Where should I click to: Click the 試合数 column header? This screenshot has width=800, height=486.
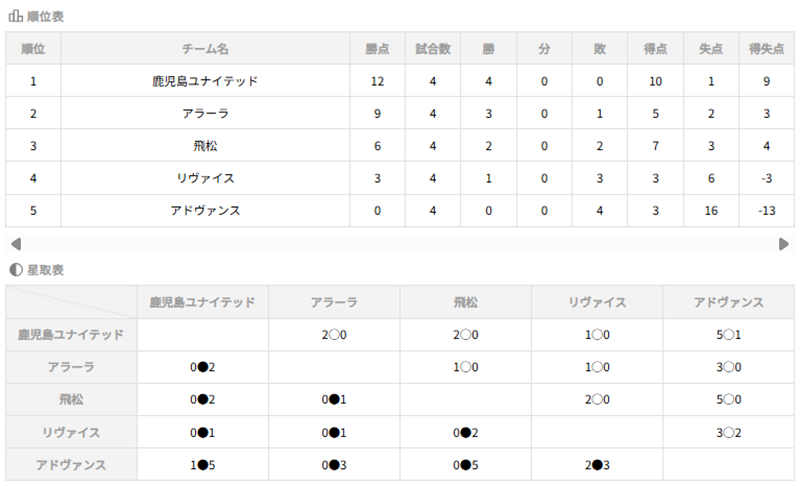[433, 48]
